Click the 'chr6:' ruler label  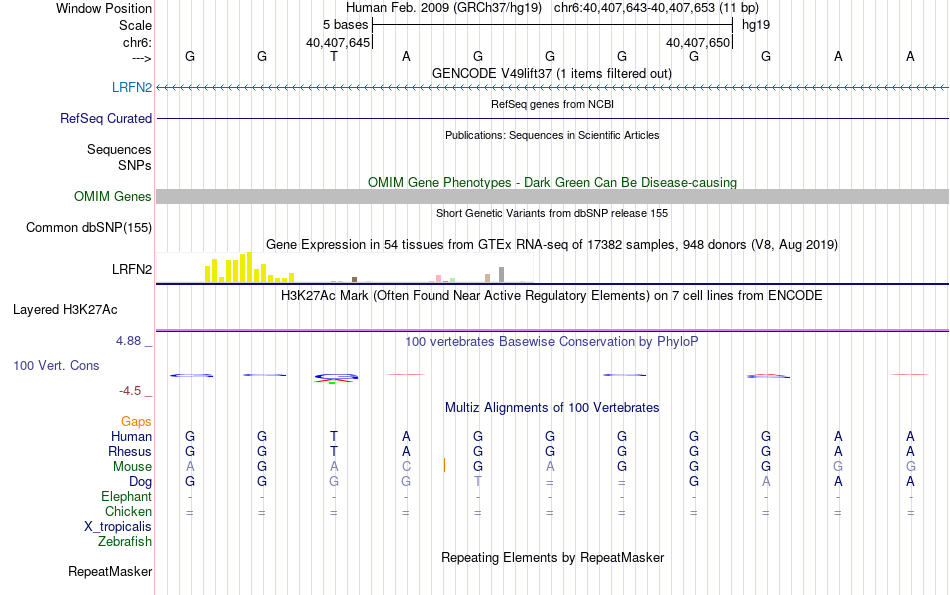[x=138, y=42]
